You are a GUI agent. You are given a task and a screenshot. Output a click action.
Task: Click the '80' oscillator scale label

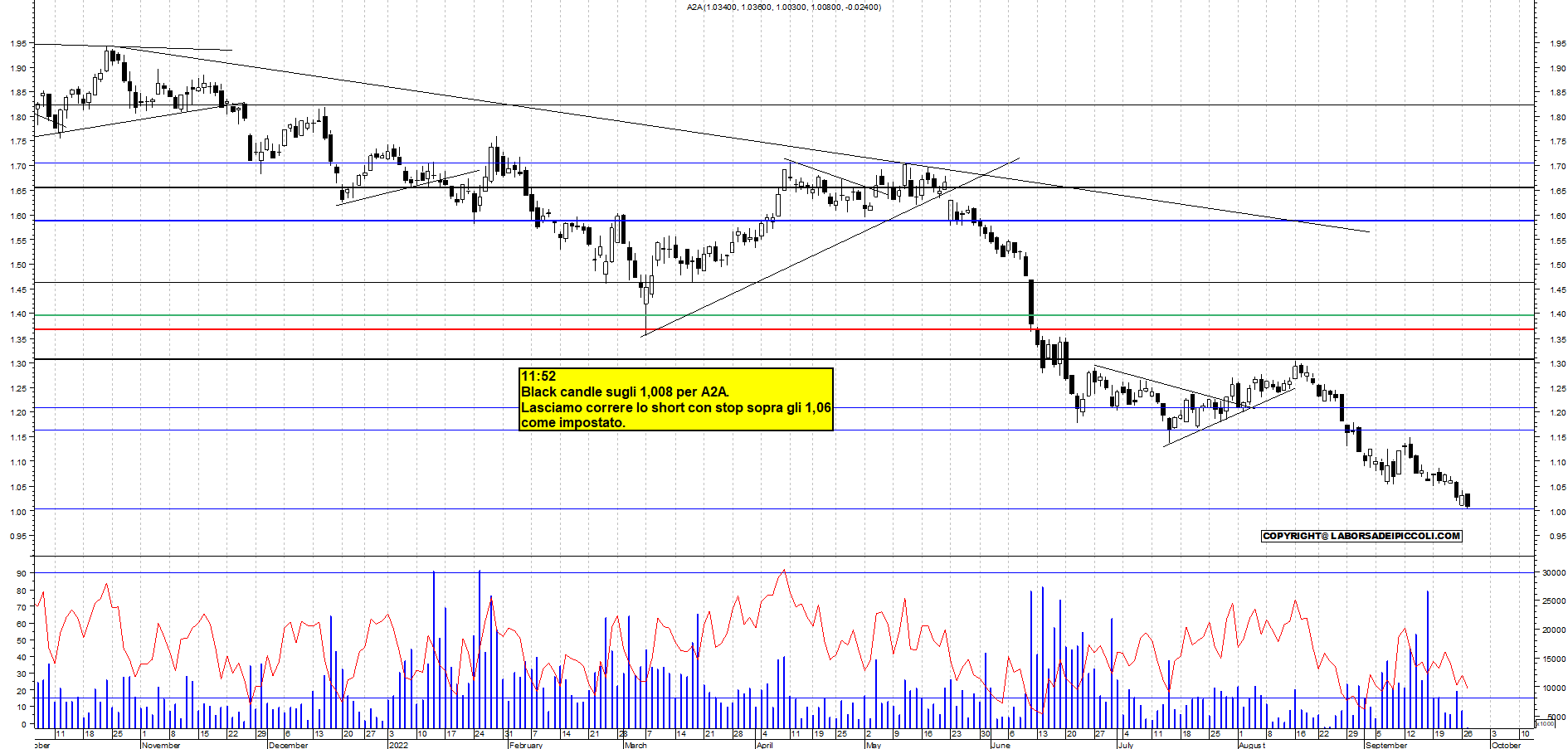coord(21,591)
